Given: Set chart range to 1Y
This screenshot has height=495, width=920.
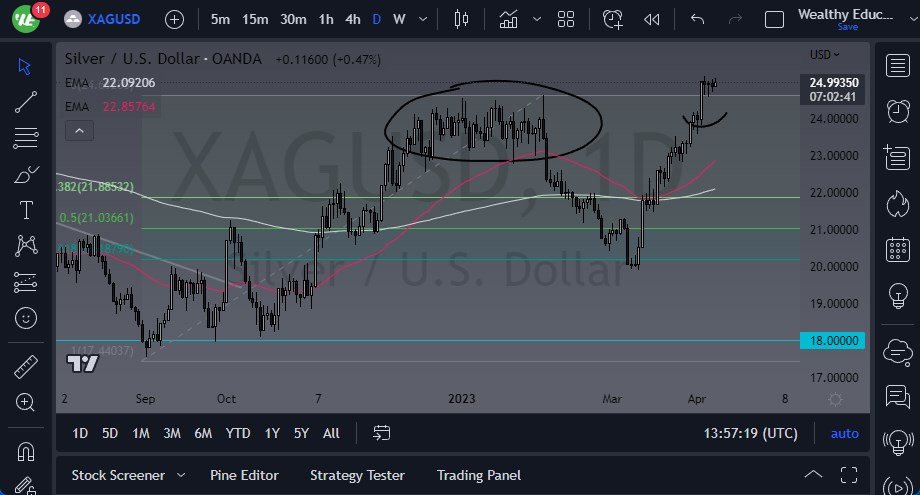Looking at the screenshot, I should [272, 433].
